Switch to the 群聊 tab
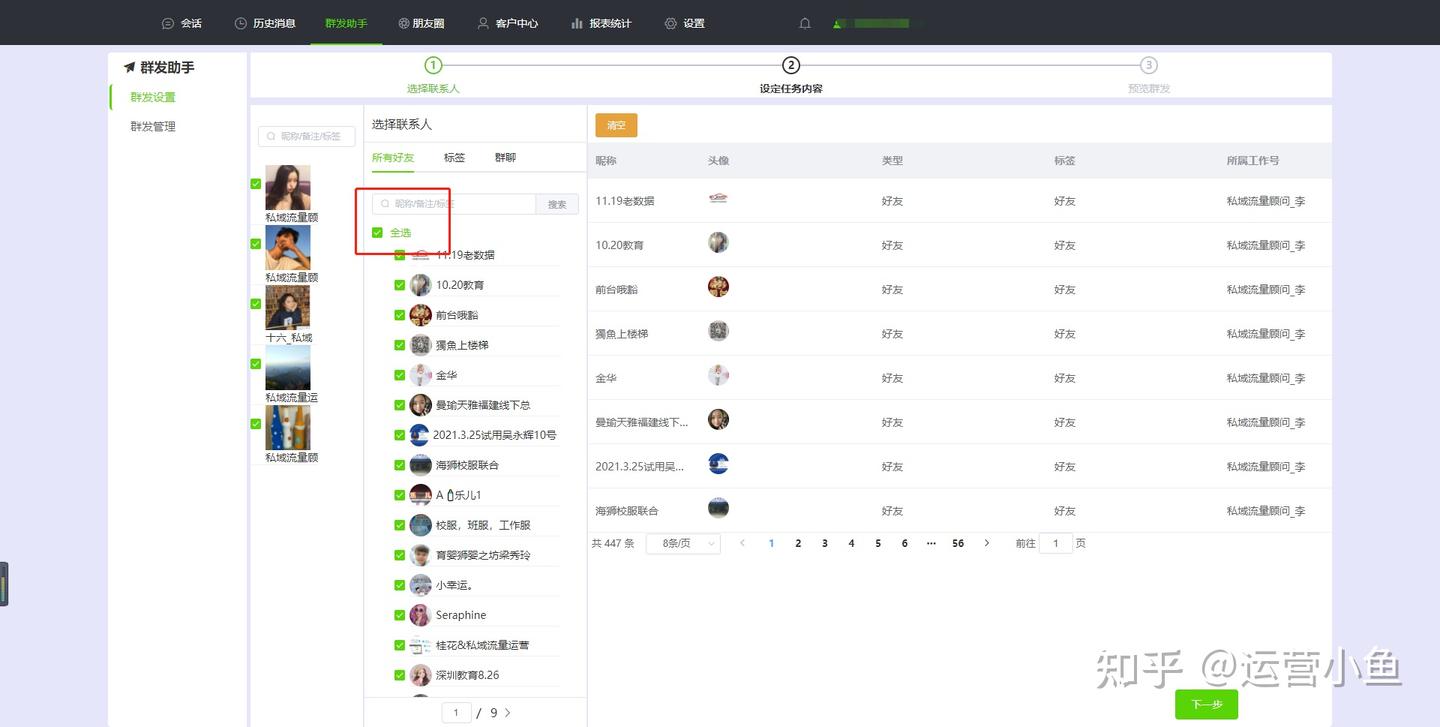This screenshot has height=727, width=1440. tap(505, 157)
